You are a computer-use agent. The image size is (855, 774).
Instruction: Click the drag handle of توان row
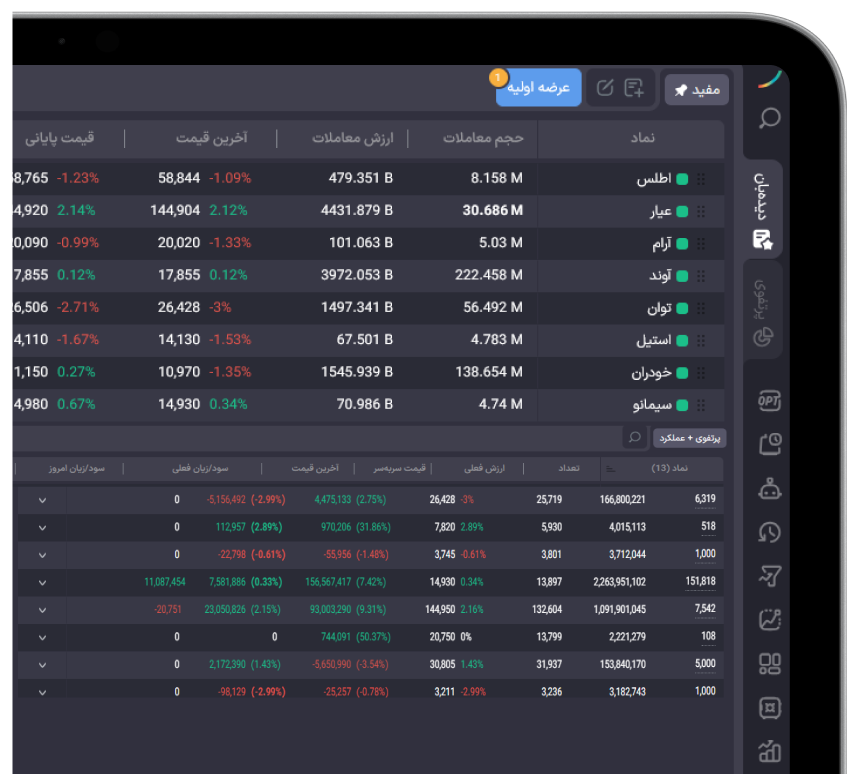(701, 308)
